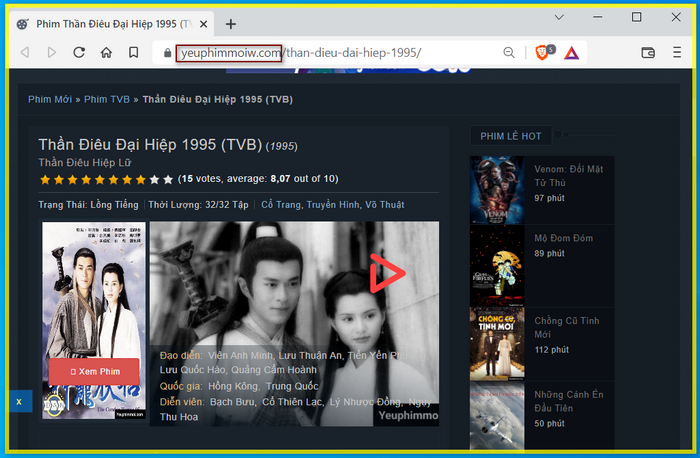Click the Trạng Thái: Lồng Tiếng text

click(x=88, y=204)
